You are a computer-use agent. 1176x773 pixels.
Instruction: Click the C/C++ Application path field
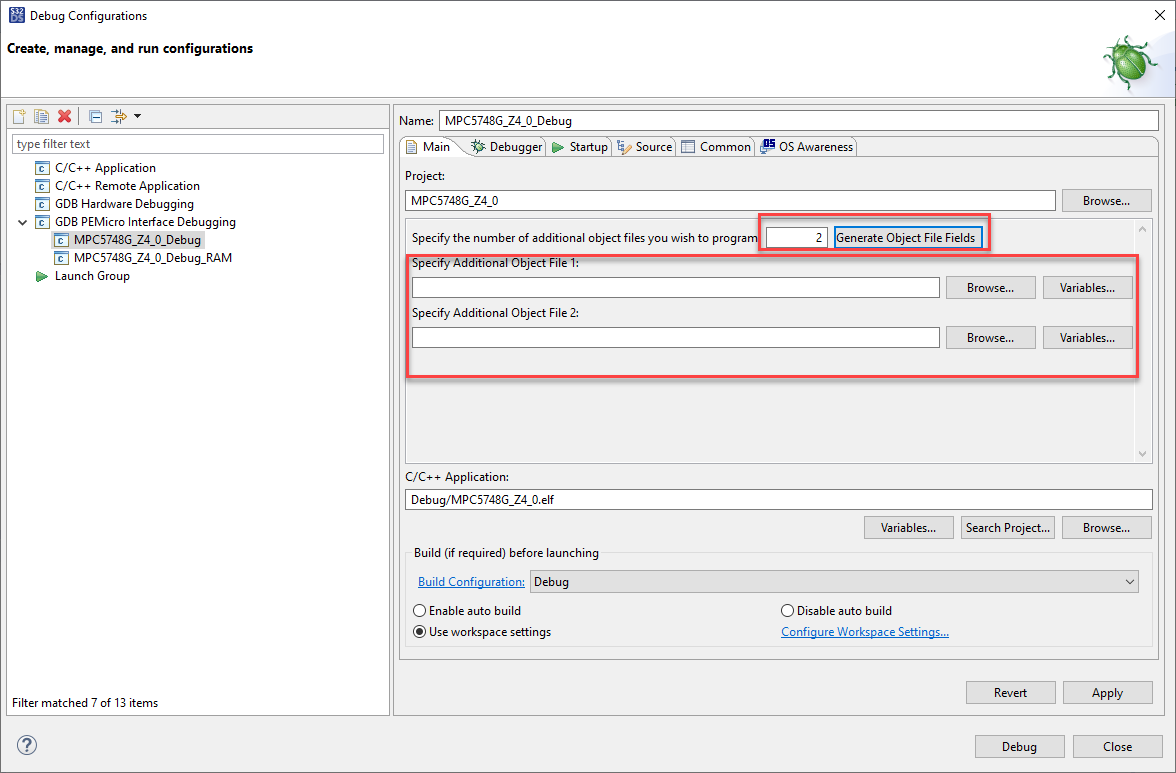(778, 500)
